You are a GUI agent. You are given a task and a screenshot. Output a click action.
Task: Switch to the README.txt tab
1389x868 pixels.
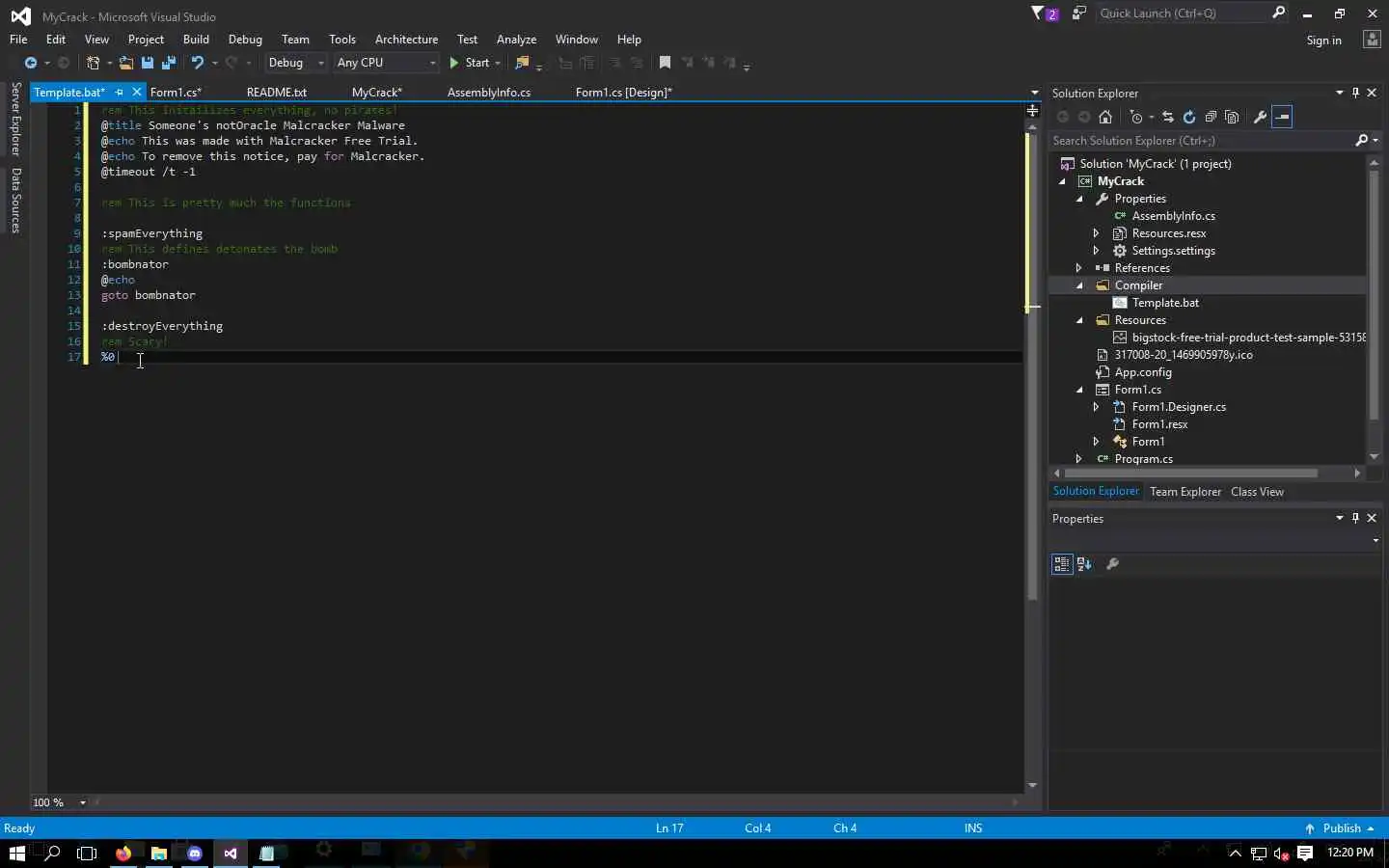coord(277,93)
